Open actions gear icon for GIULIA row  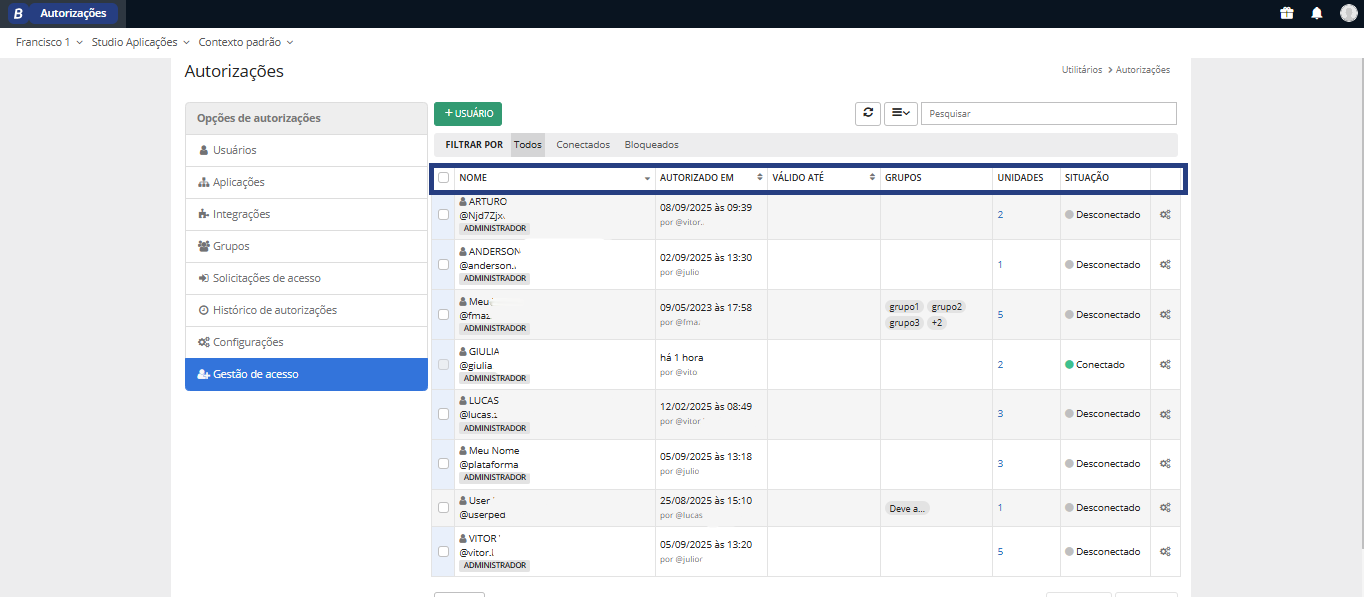pyautogui.click(x=1165, y=365)
